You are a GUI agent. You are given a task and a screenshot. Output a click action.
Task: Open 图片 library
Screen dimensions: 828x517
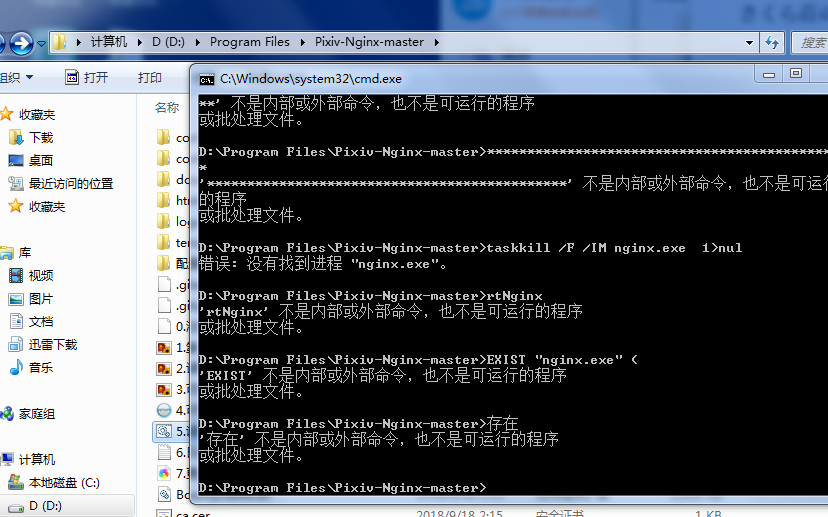[x=41, y=299]
